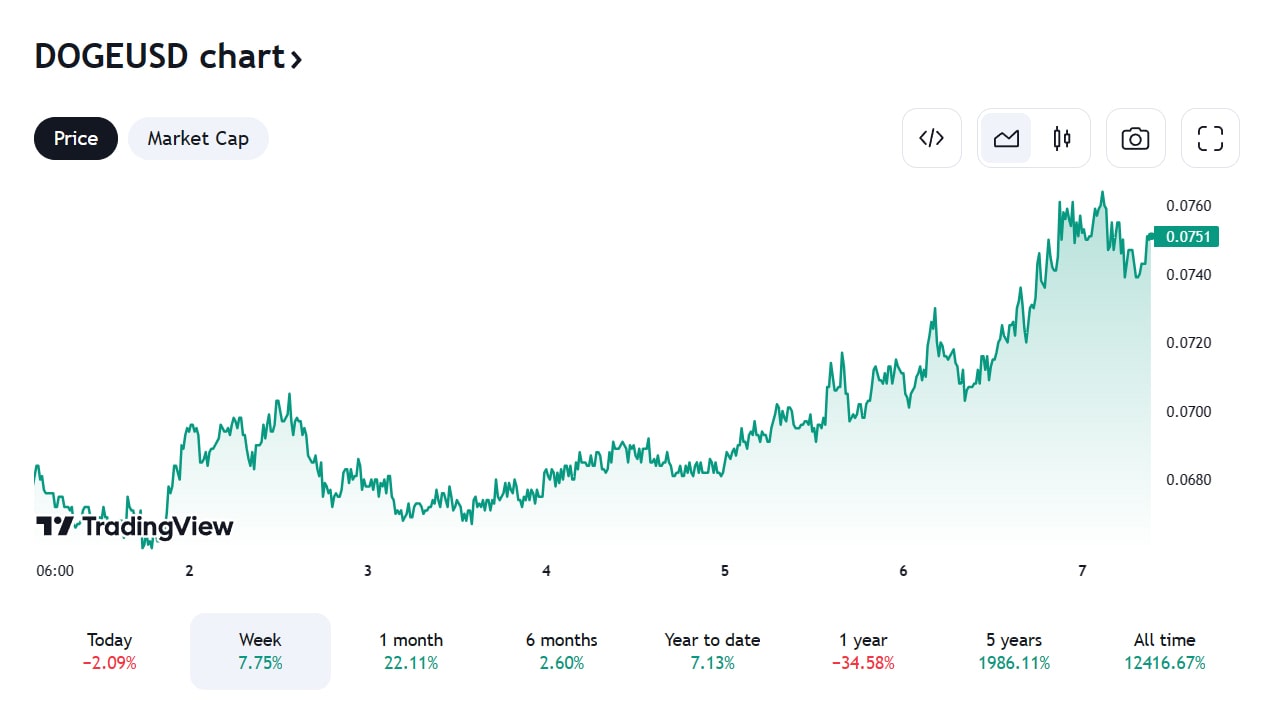Viewport: 1280px width, 720px height.
Task: Choose the 6 months range
Action: [562, 651]
